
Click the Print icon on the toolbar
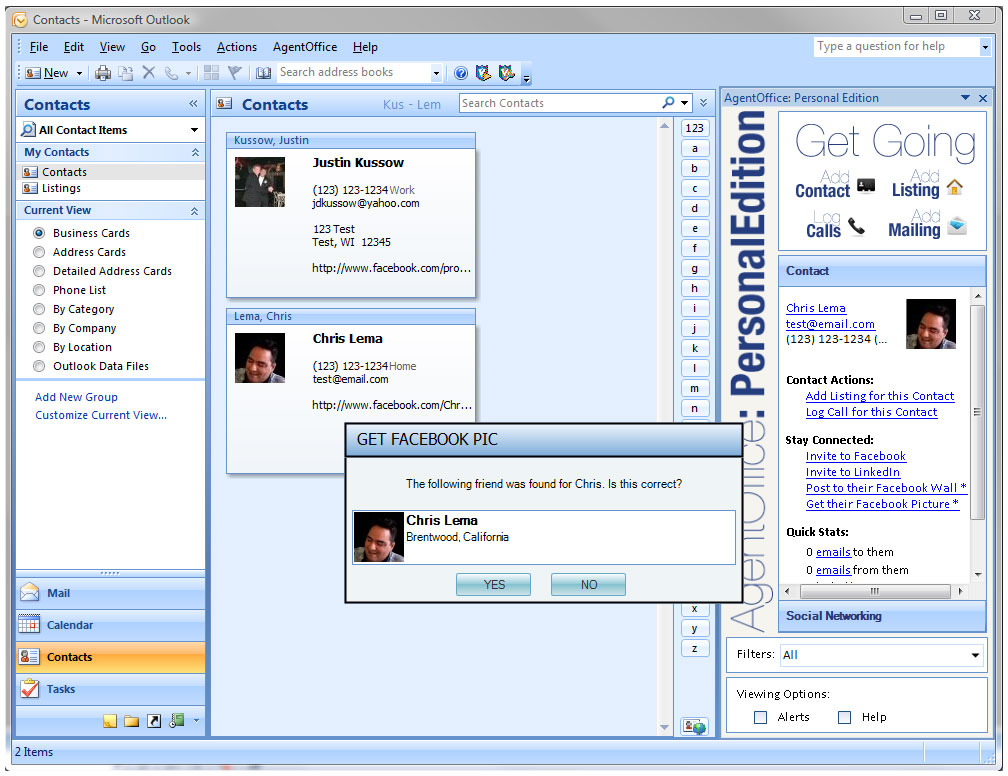tap(103, 72)
